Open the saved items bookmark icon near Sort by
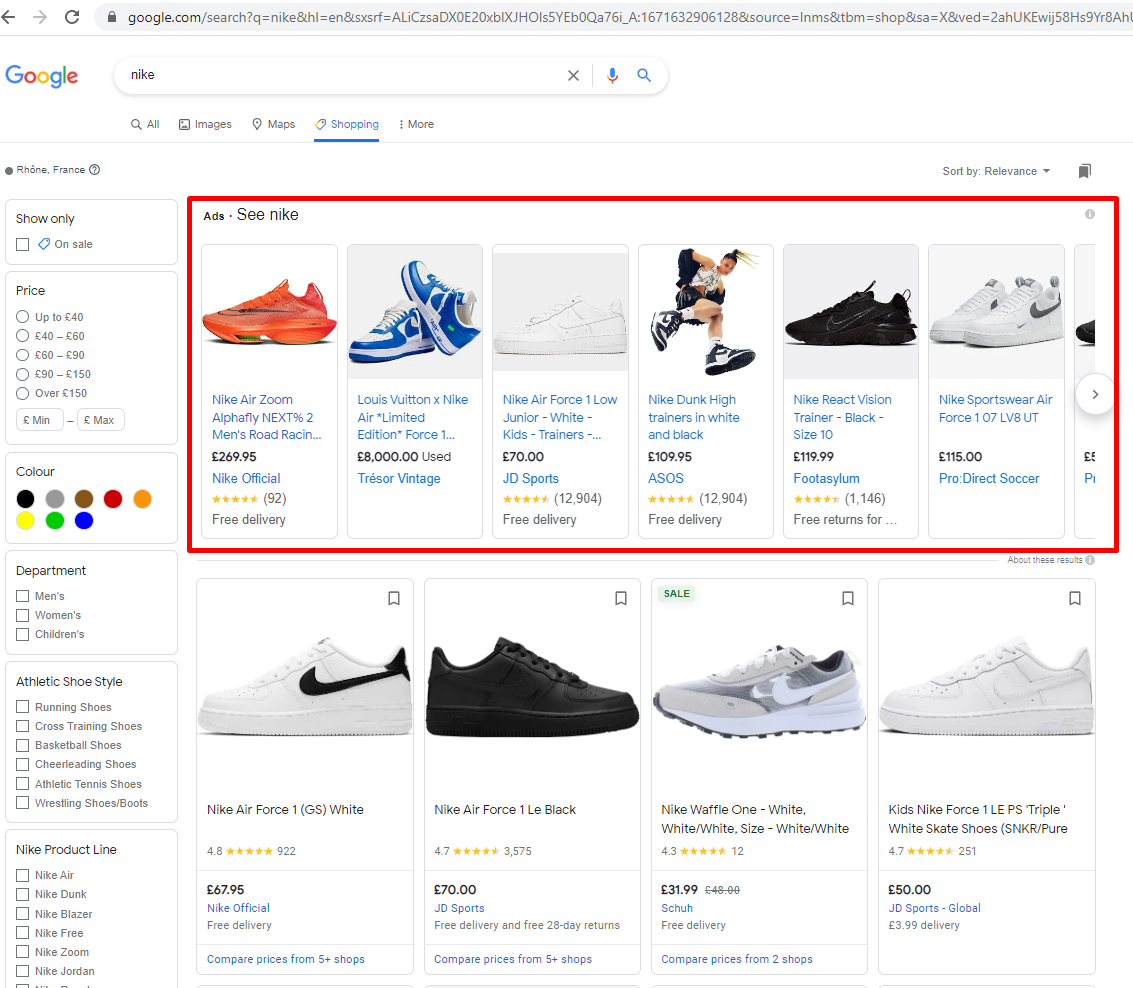Screen dimensions: 1133x988 pos(1085,171)
